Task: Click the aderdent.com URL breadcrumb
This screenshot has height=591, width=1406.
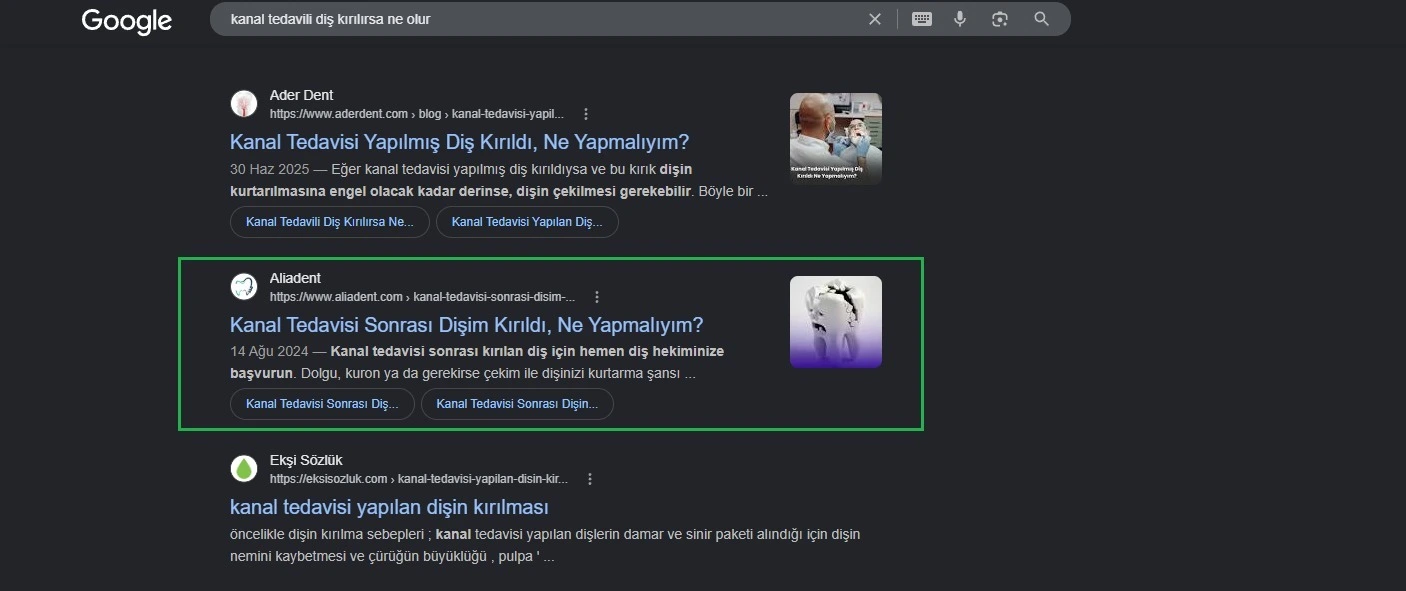Action: (x=417, y=114)
